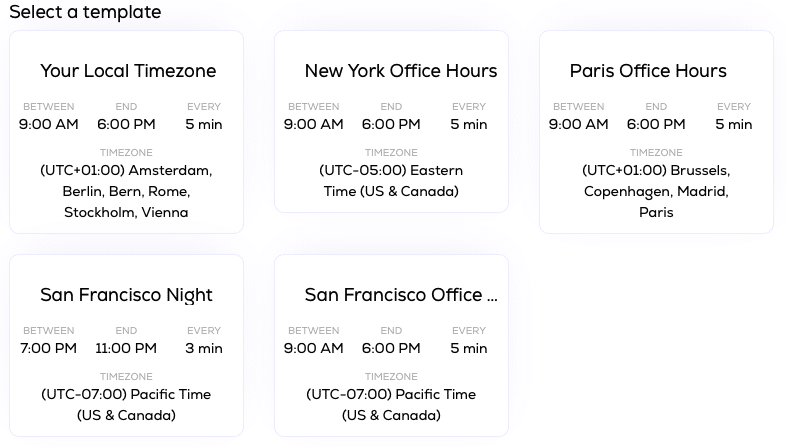Click the Select a template heading
The image size is (786, 447).
tap(85, 12)
